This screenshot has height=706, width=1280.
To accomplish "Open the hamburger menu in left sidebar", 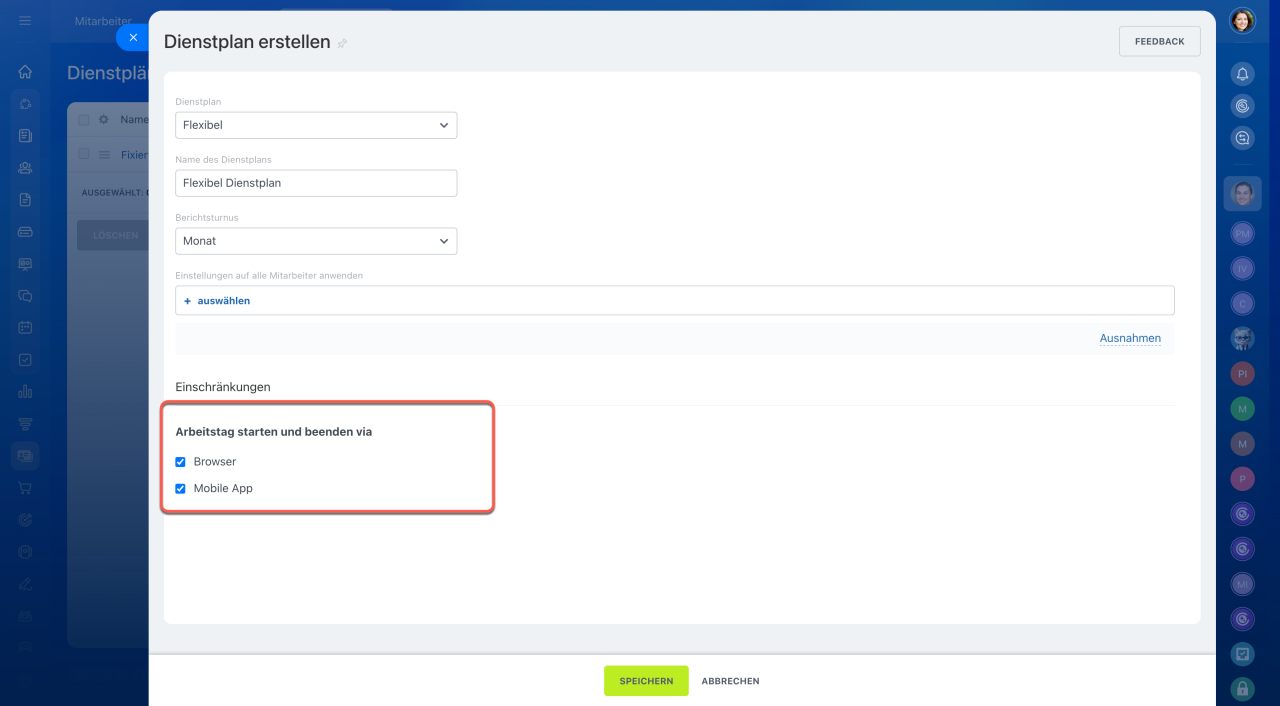I will click(x=25, y=20).
